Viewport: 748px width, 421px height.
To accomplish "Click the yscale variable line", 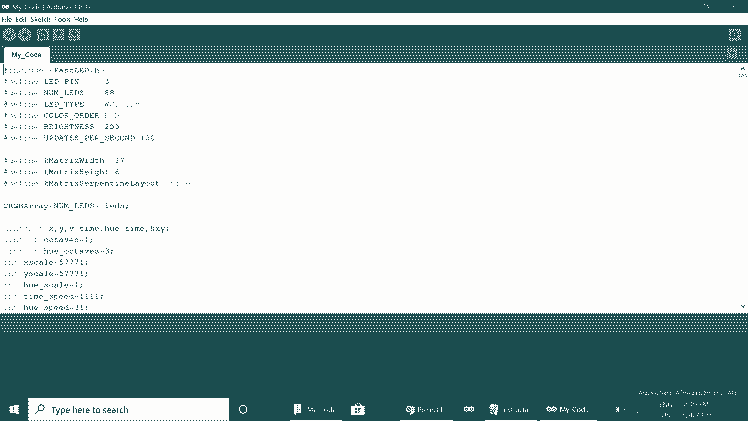I will click(46, 274).
